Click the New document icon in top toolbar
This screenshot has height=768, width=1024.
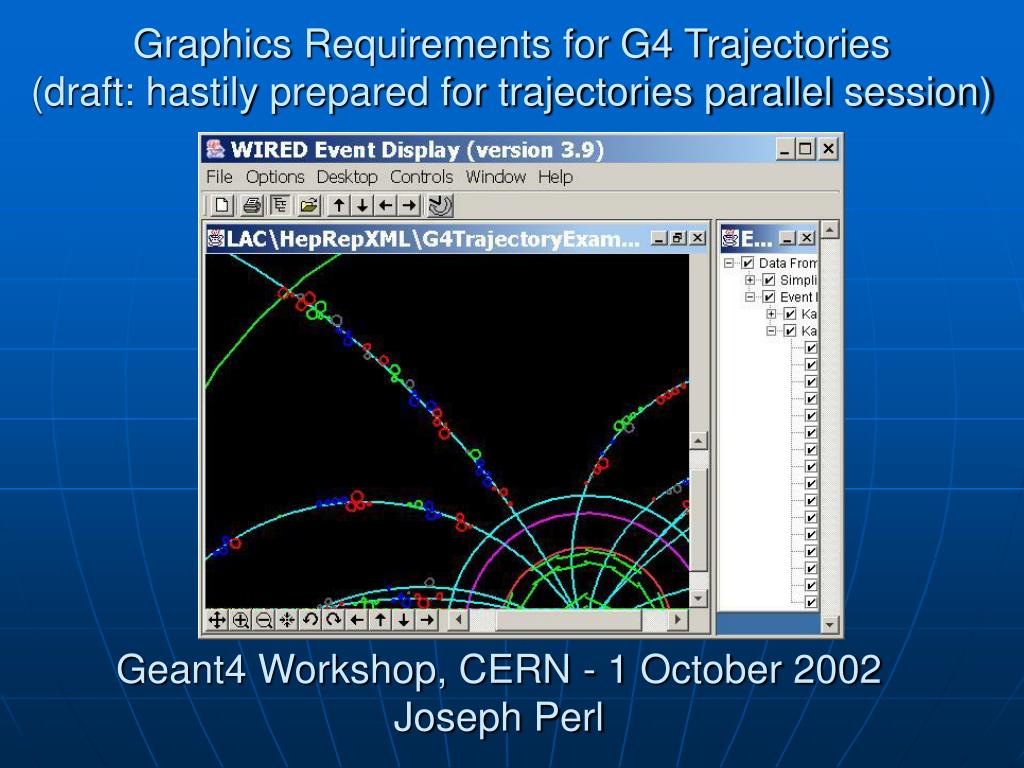[x=222, y=206]
